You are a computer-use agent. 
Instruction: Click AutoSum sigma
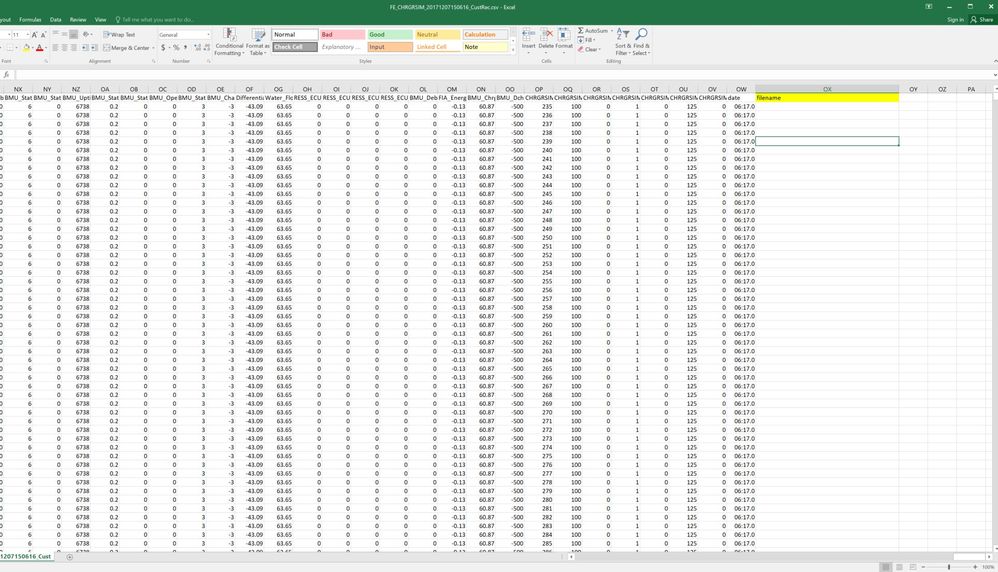pyautogui.click(x=593, y=31)
